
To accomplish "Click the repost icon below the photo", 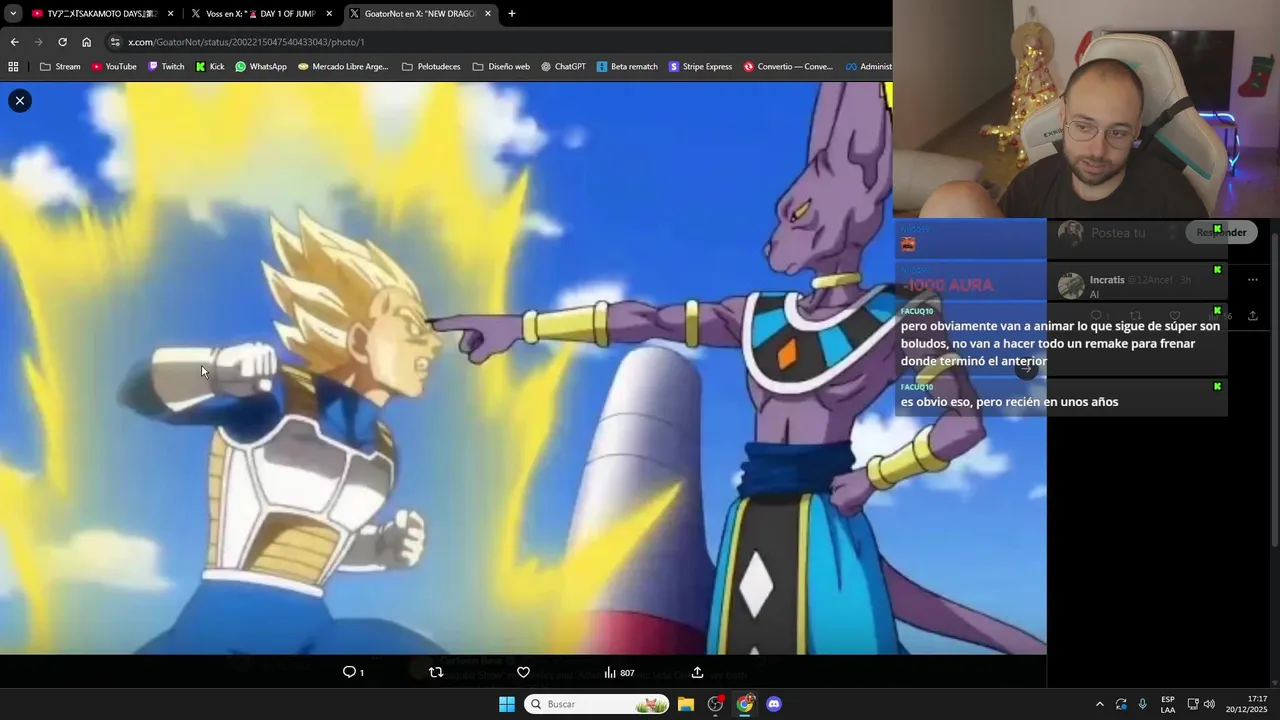I will click(436, 672).
